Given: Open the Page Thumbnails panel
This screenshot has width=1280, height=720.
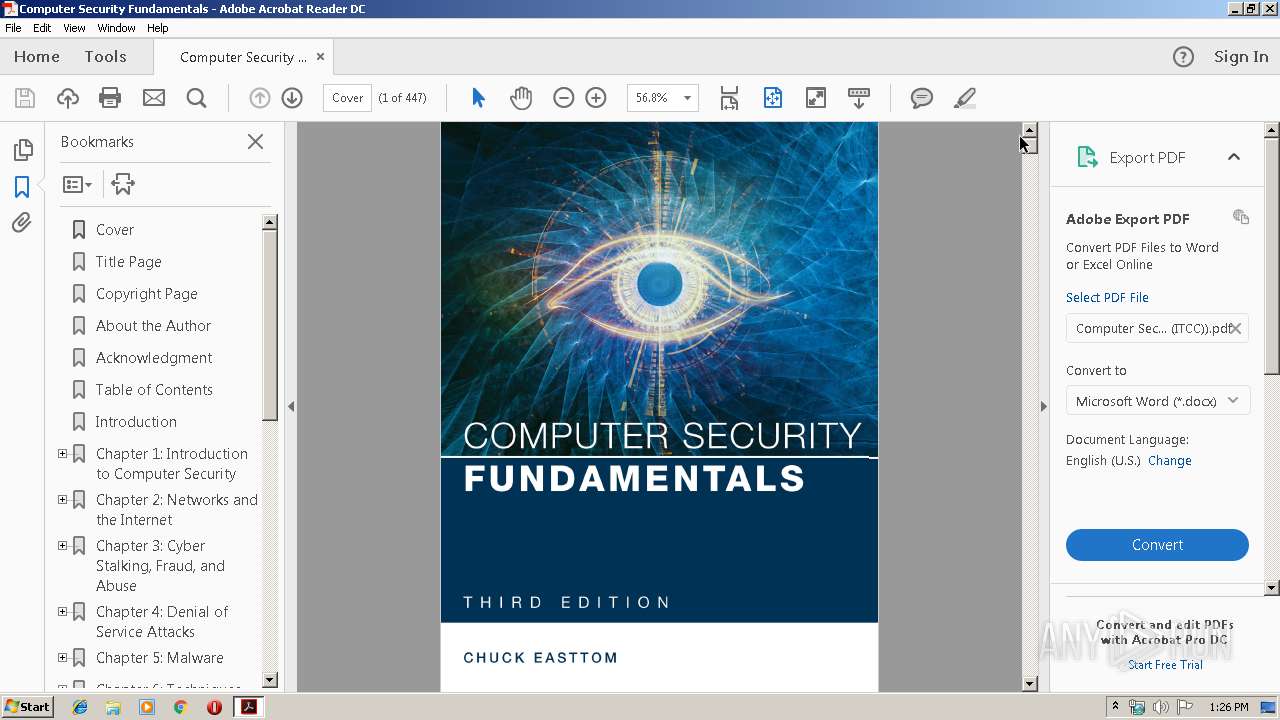Looking at the screenshot, I should click(x=22, y=150).
